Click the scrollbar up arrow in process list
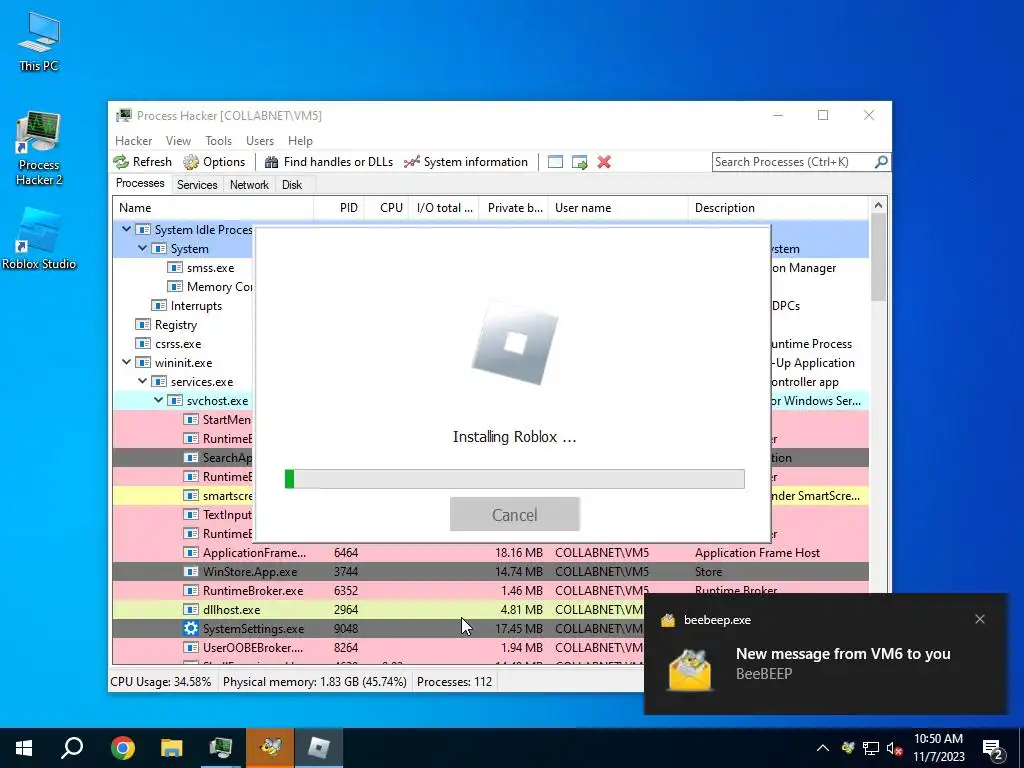The image size is (1024, 768). click(x=878, y=205)
